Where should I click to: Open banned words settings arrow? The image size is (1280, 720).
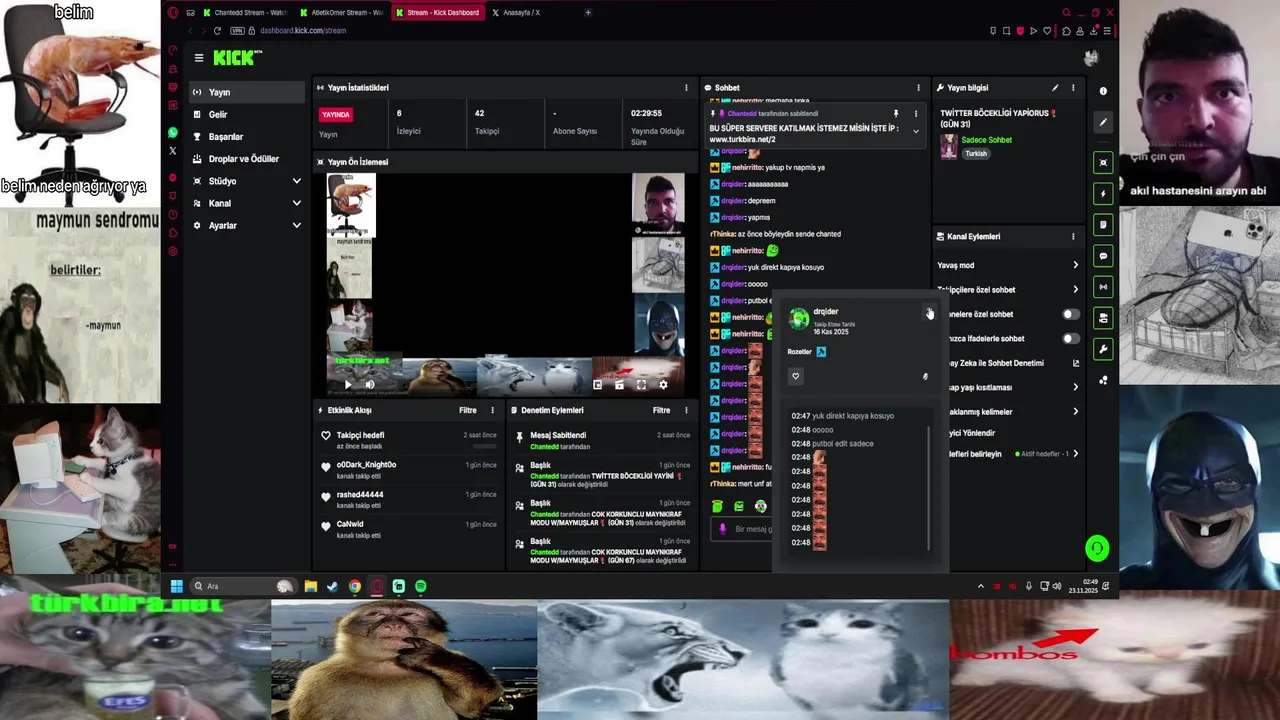(x=1075, y=411)
